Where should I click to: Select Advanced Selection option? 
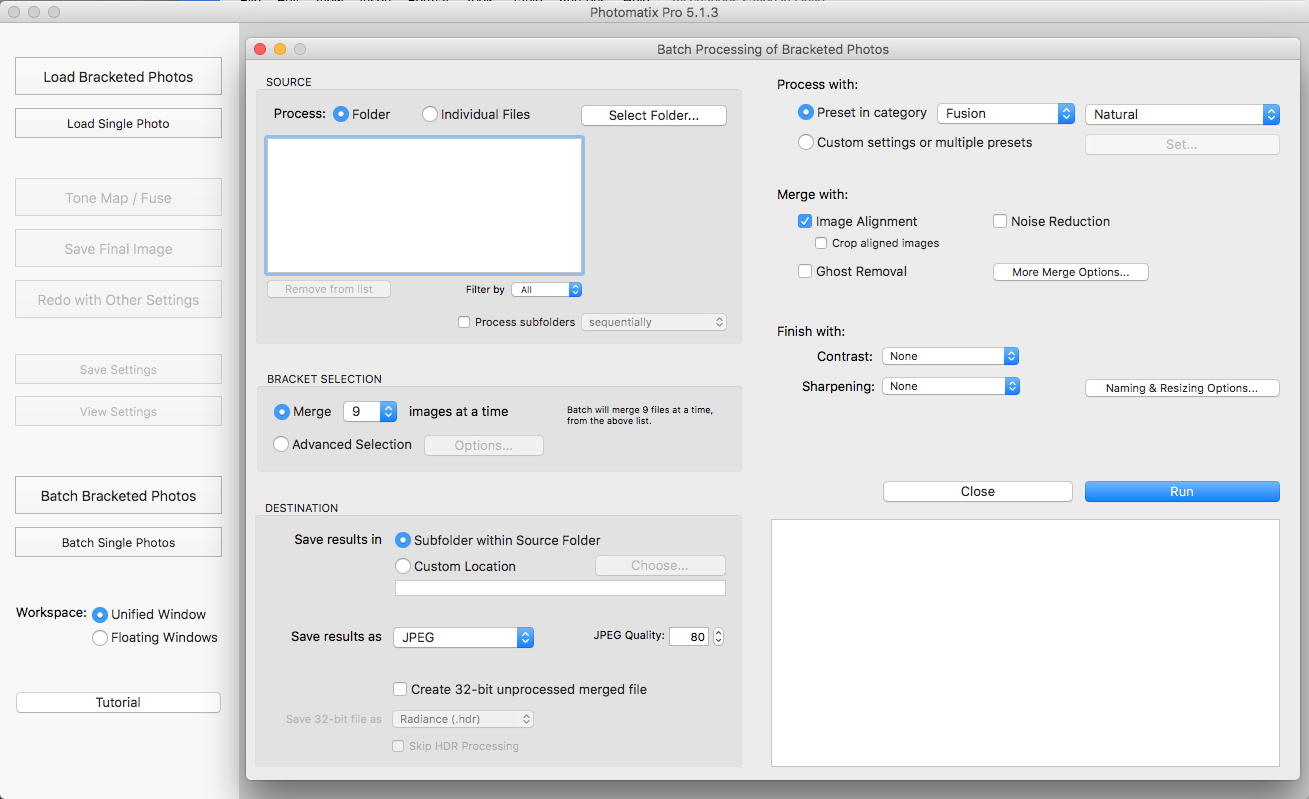tap(282, 444)
